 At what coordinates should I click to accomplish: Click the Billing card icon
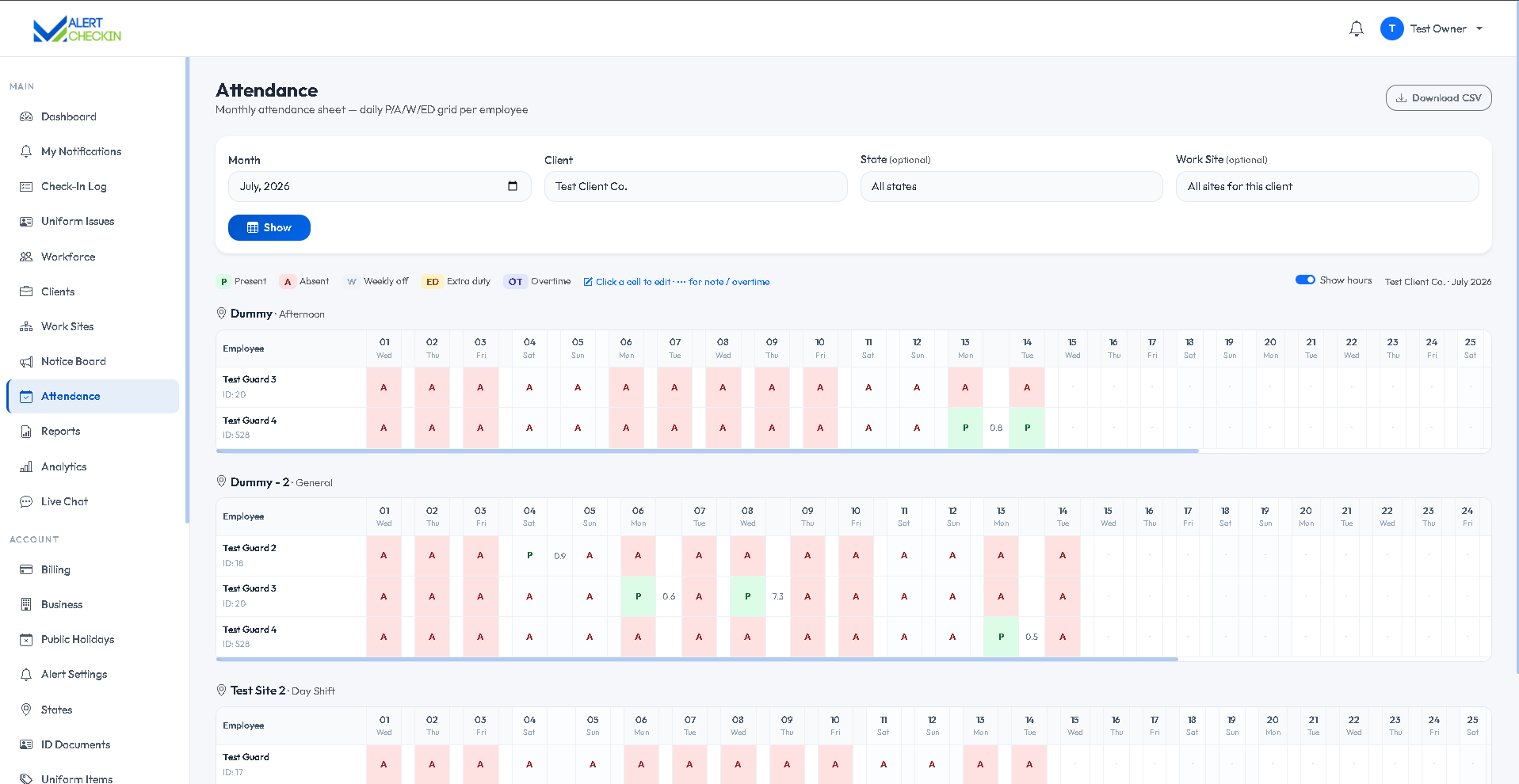pos(26,569)
